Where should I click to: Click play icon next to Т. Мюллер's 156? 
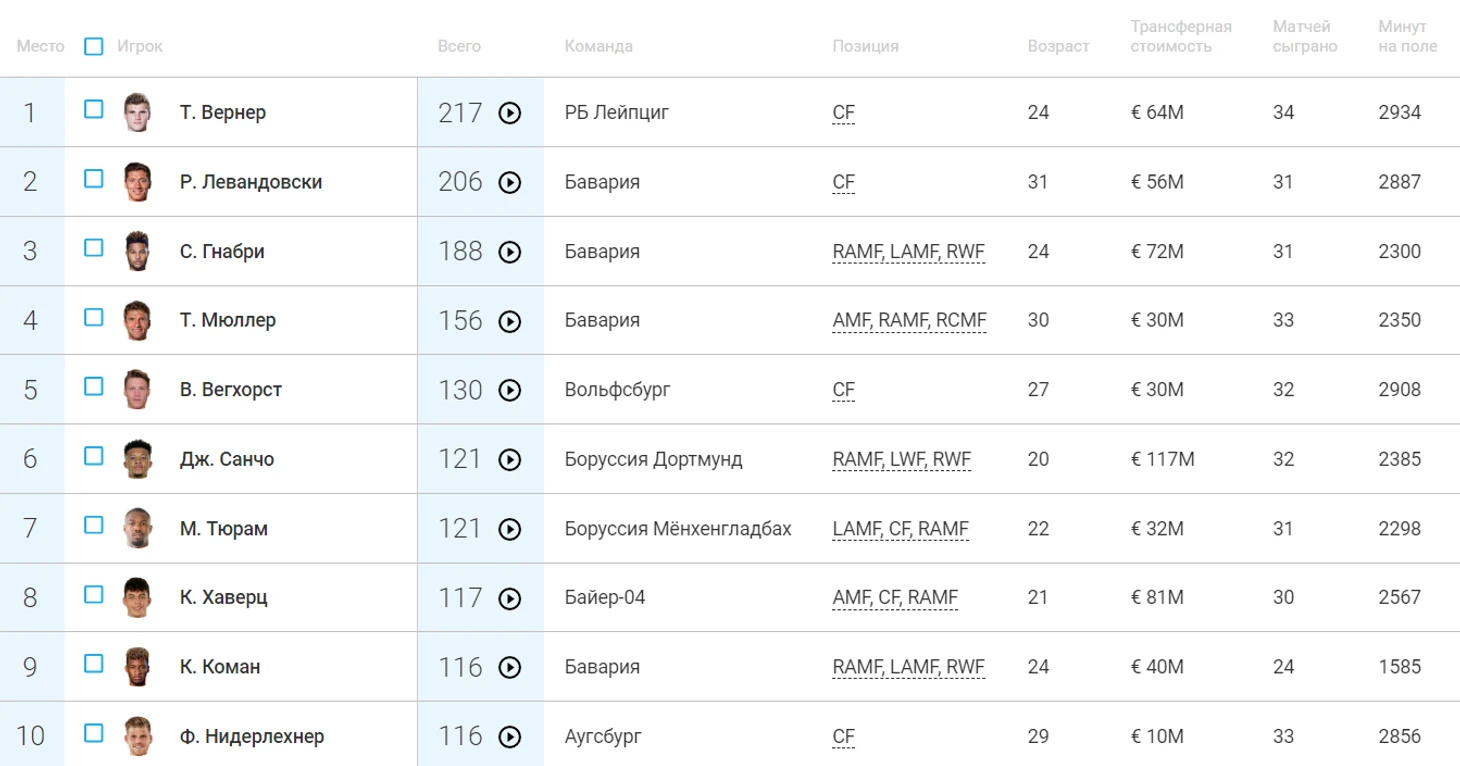(510, 322)
